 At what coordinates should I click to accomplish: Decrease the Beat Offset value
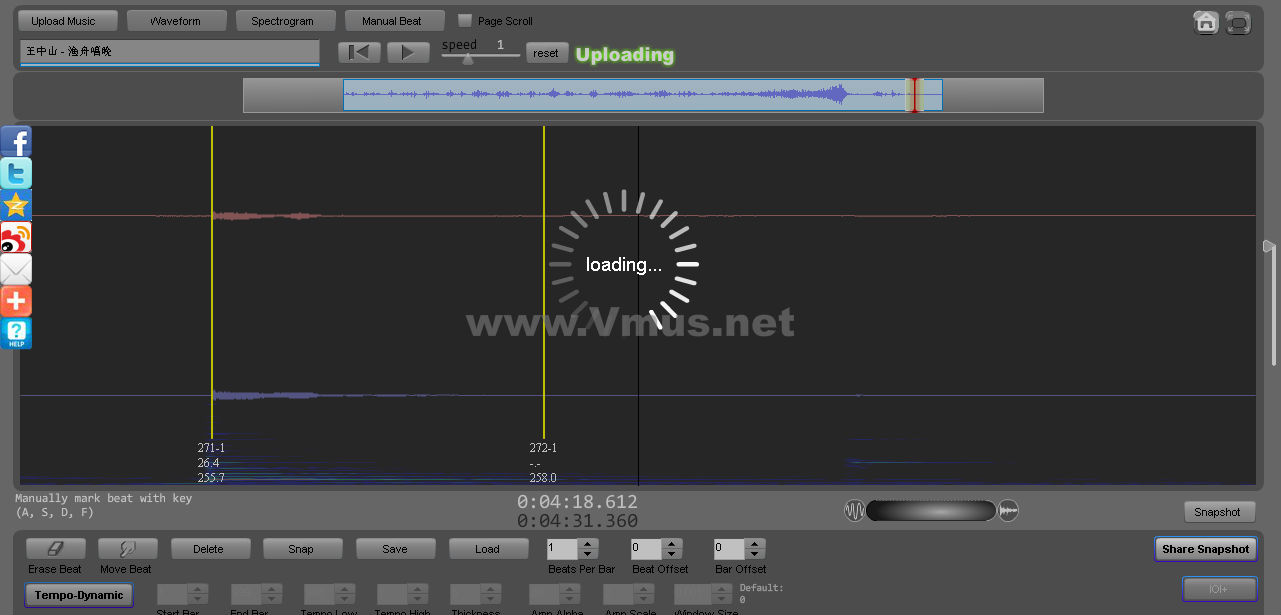[x=671, y=554]
